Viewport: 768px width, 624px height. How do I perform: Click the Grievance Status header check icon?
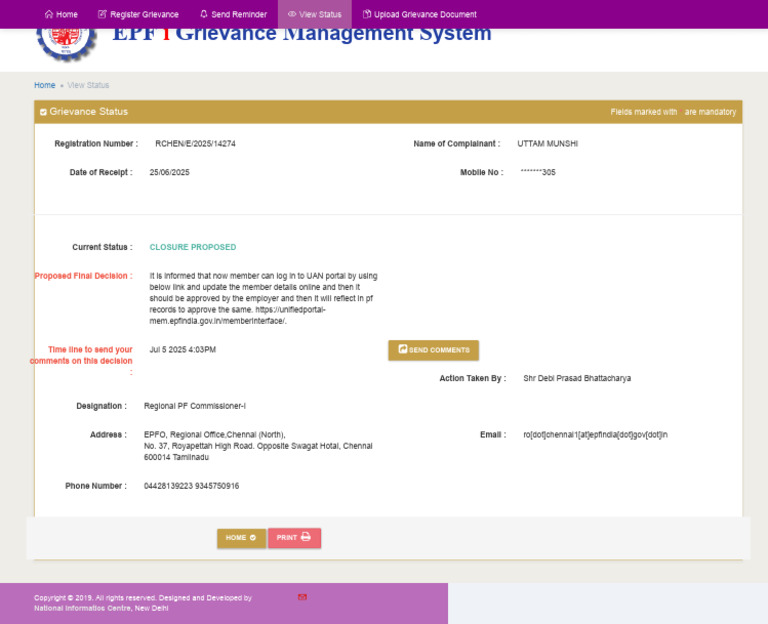pos(43,112)
